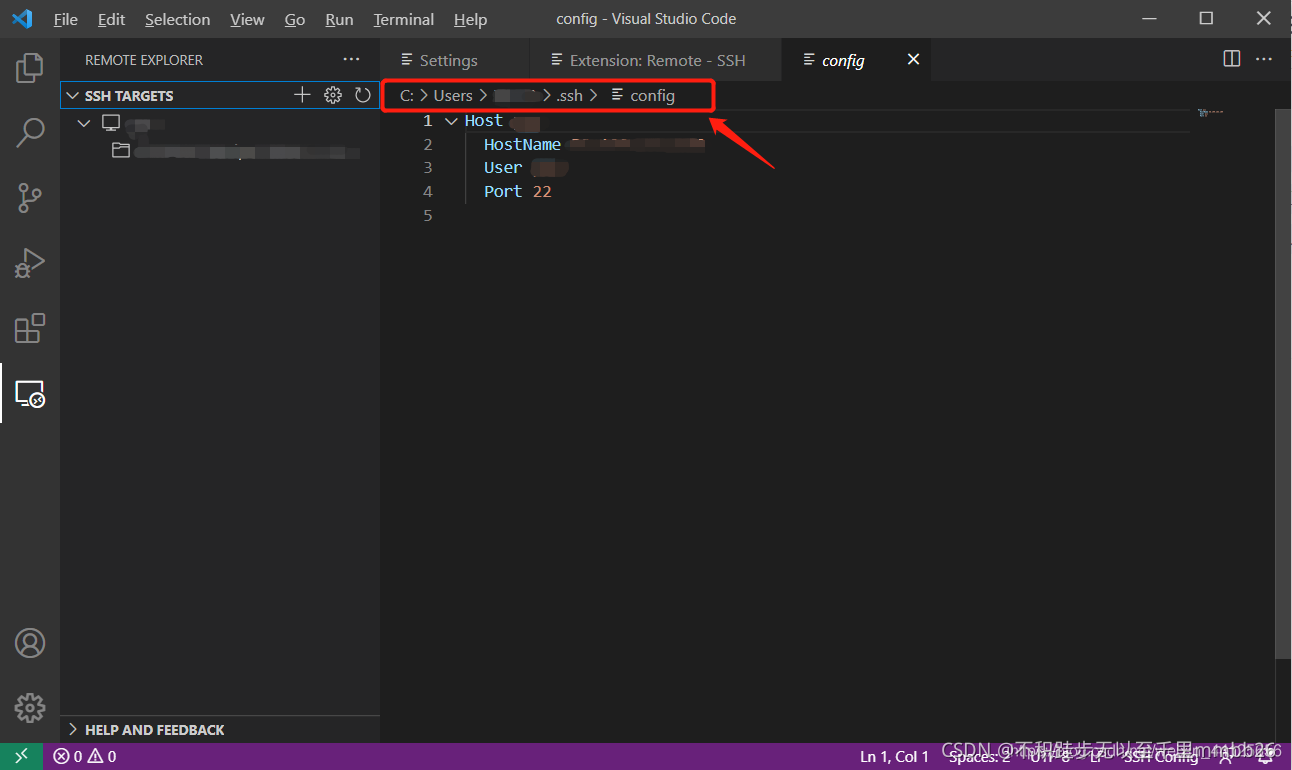
Task: Click the green remote window indicator
Action: pyautogui.click(x=22, y=757)
